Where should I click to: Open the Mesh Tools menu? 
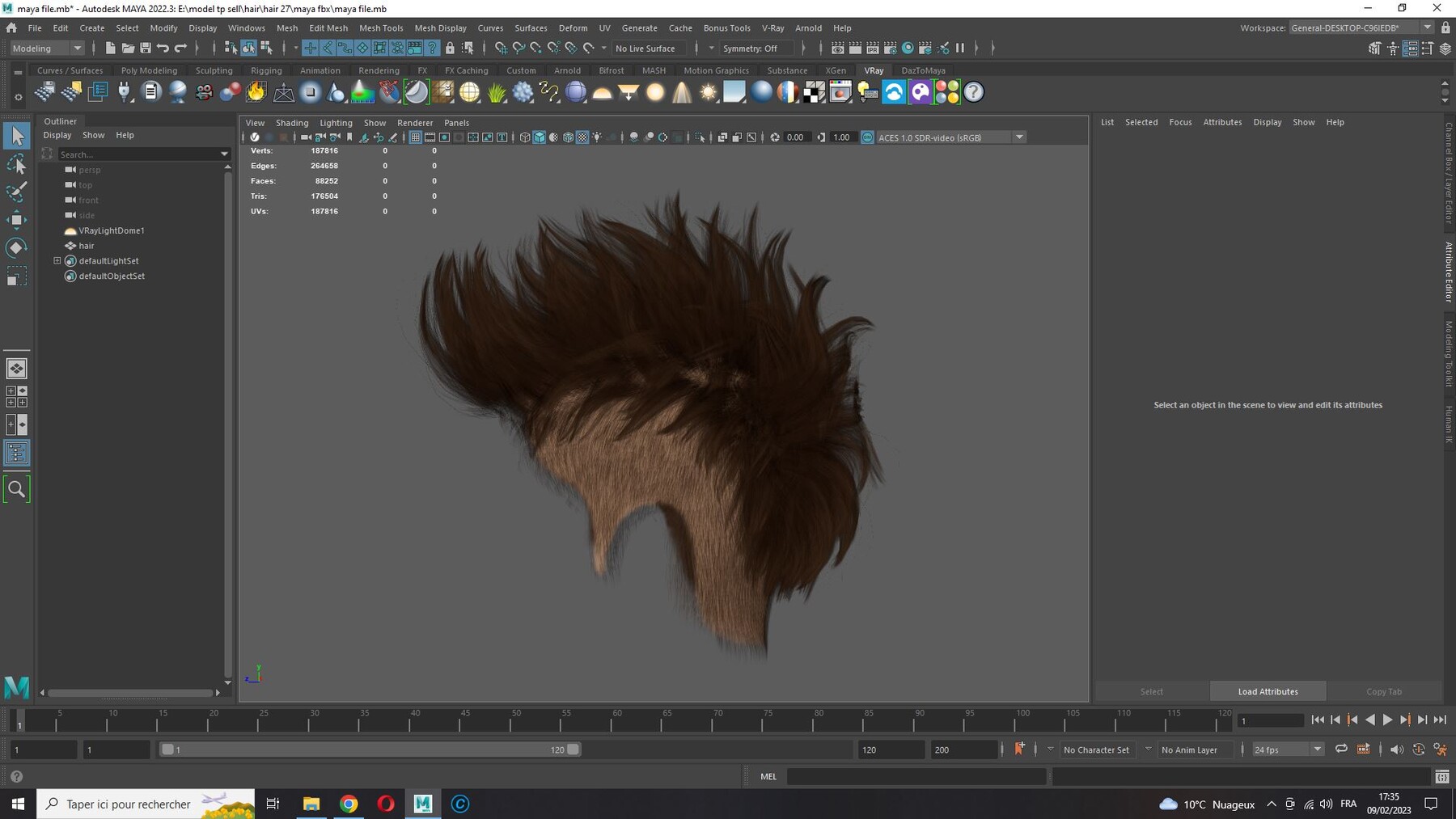(381, 27)
